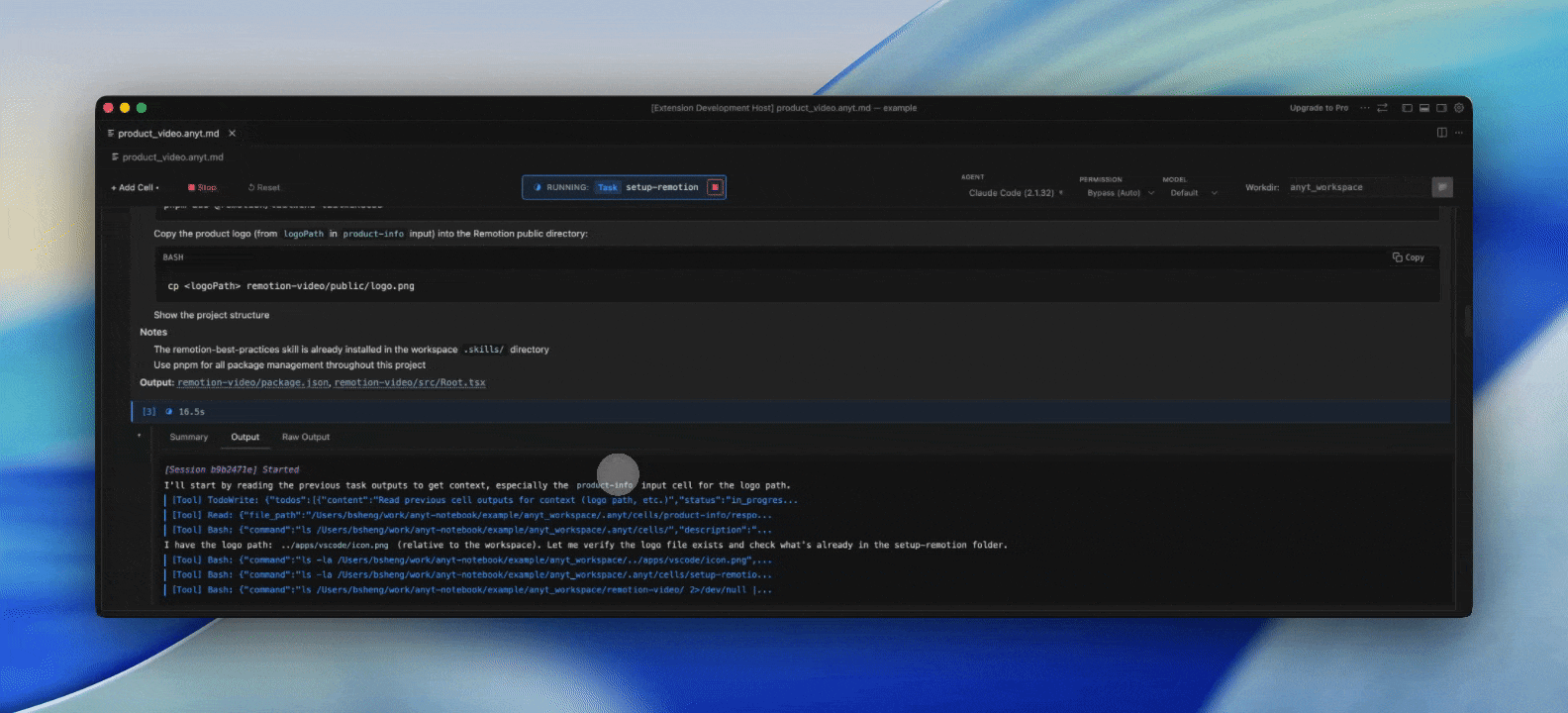Stop the running setup-remotion task via red square

[714, 187]
